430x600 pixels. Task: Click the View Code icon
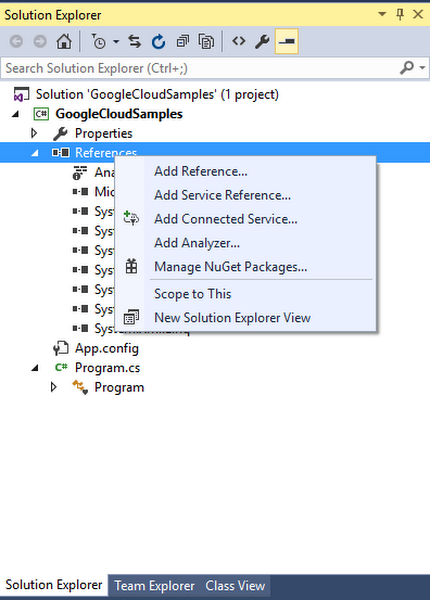point(239,41)
